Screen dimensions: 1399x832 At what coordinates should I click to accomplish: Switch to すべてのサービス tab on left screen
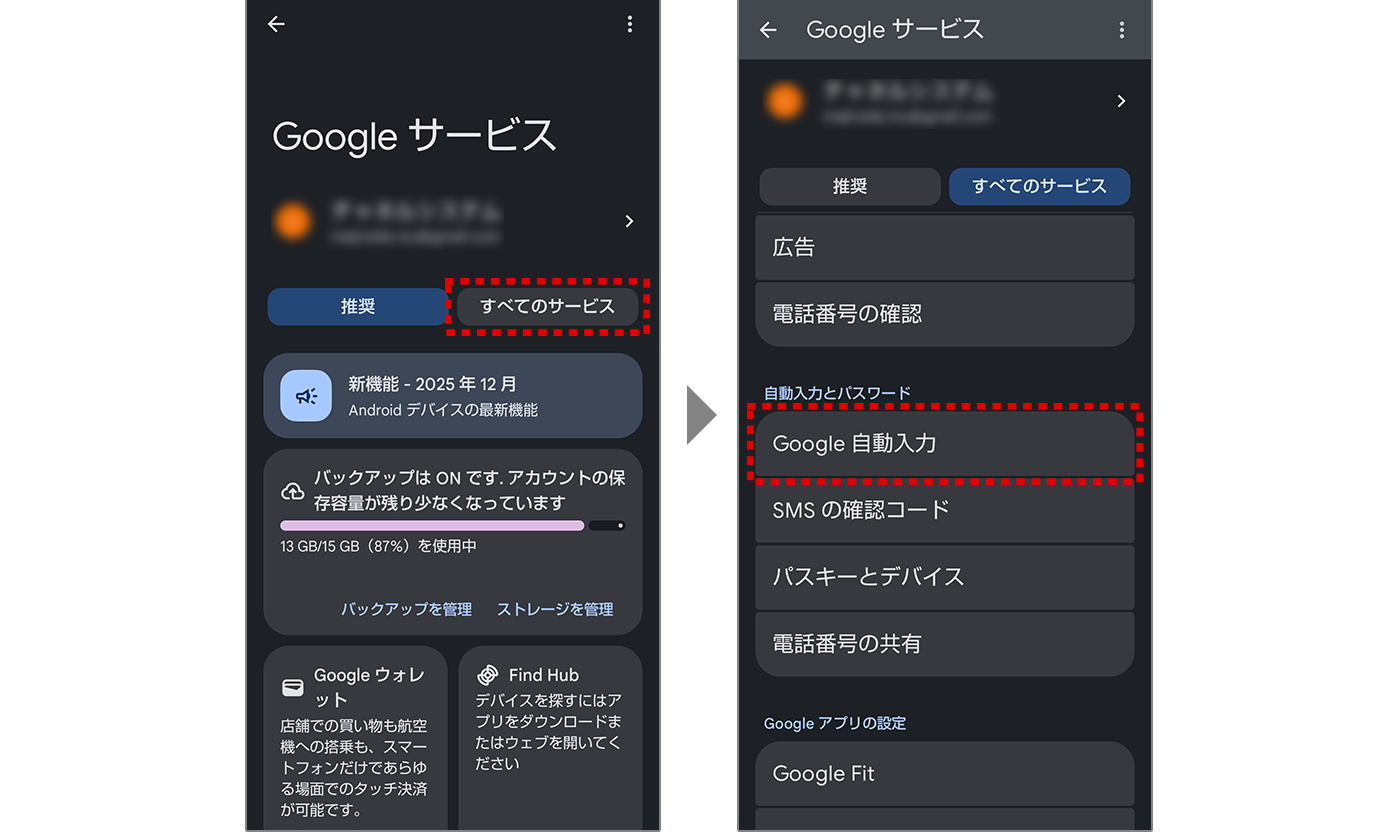[x=547, y=307]
